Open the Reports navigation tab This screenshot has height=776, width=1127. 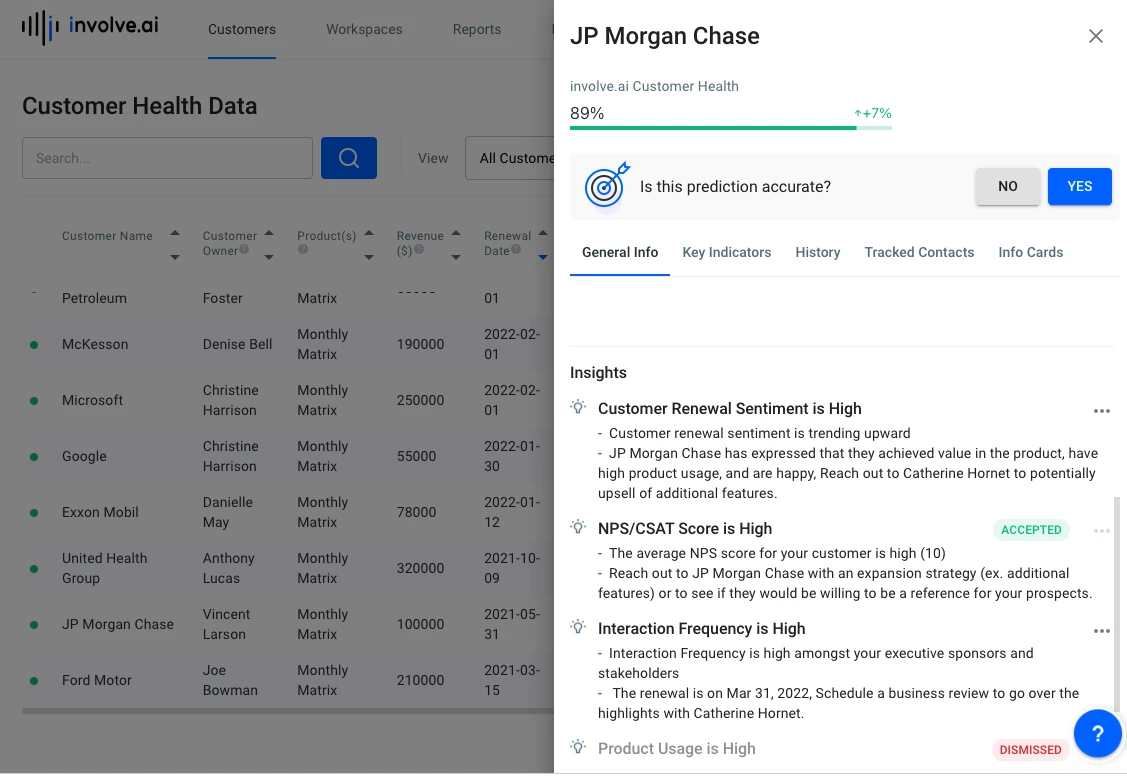(x=477, y=29)
